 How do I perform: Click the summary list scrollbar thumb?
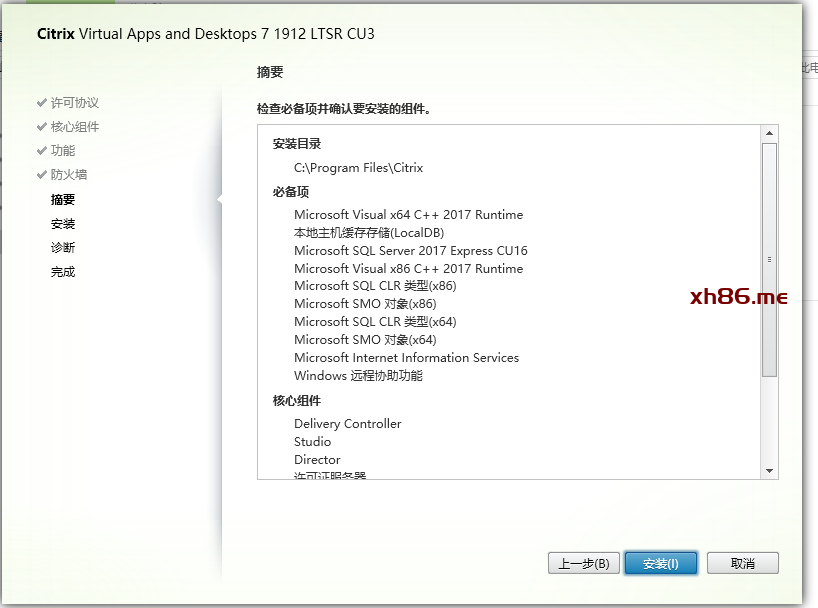(769, 260)
